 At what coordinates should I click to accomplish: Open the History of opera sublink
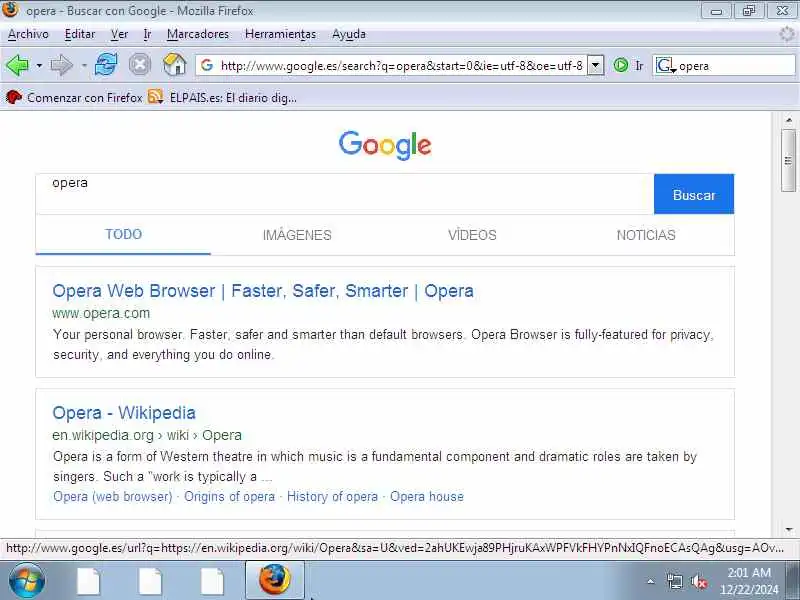coord(332,496)
